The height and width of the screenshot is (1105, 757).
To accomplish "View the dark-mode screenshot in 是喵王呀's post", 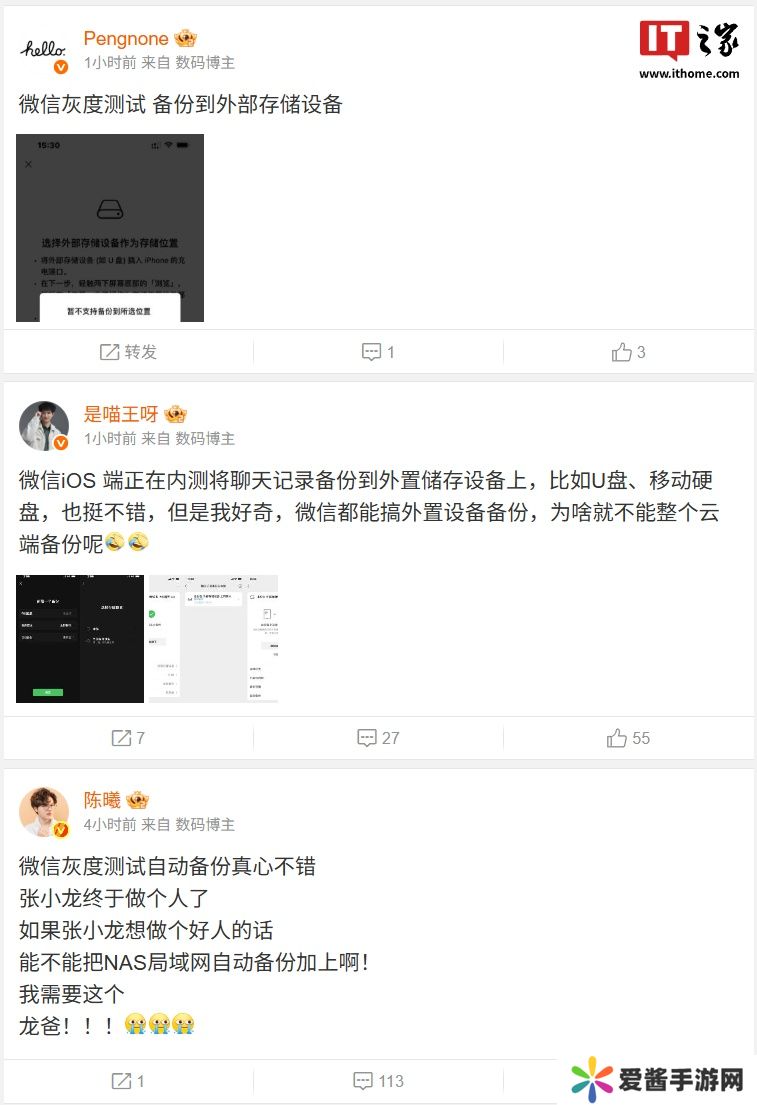I will coord(80,638).
